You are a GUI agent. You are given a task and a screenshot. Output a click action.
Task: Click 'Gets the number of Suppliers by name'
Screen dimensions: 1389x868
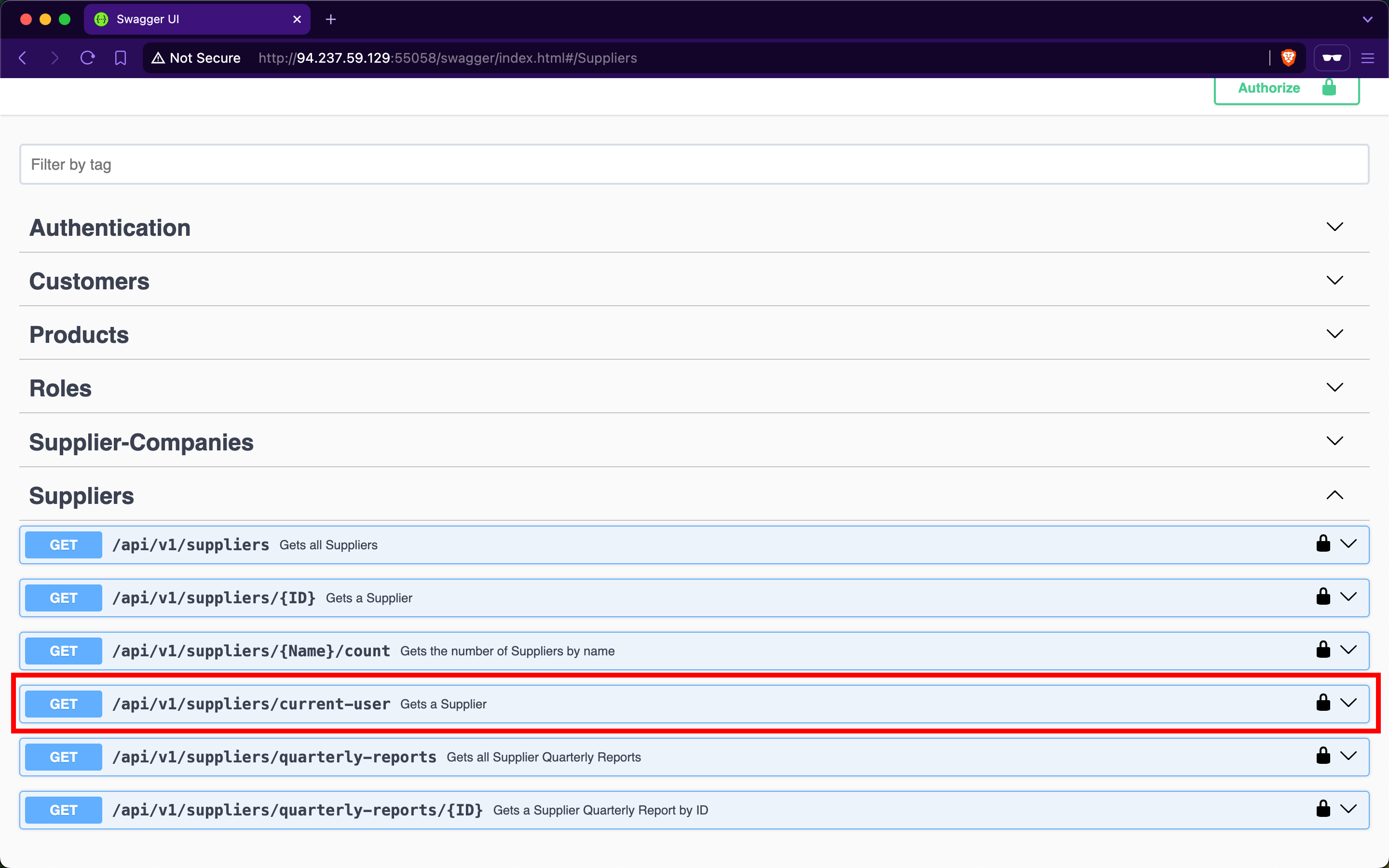507,651
